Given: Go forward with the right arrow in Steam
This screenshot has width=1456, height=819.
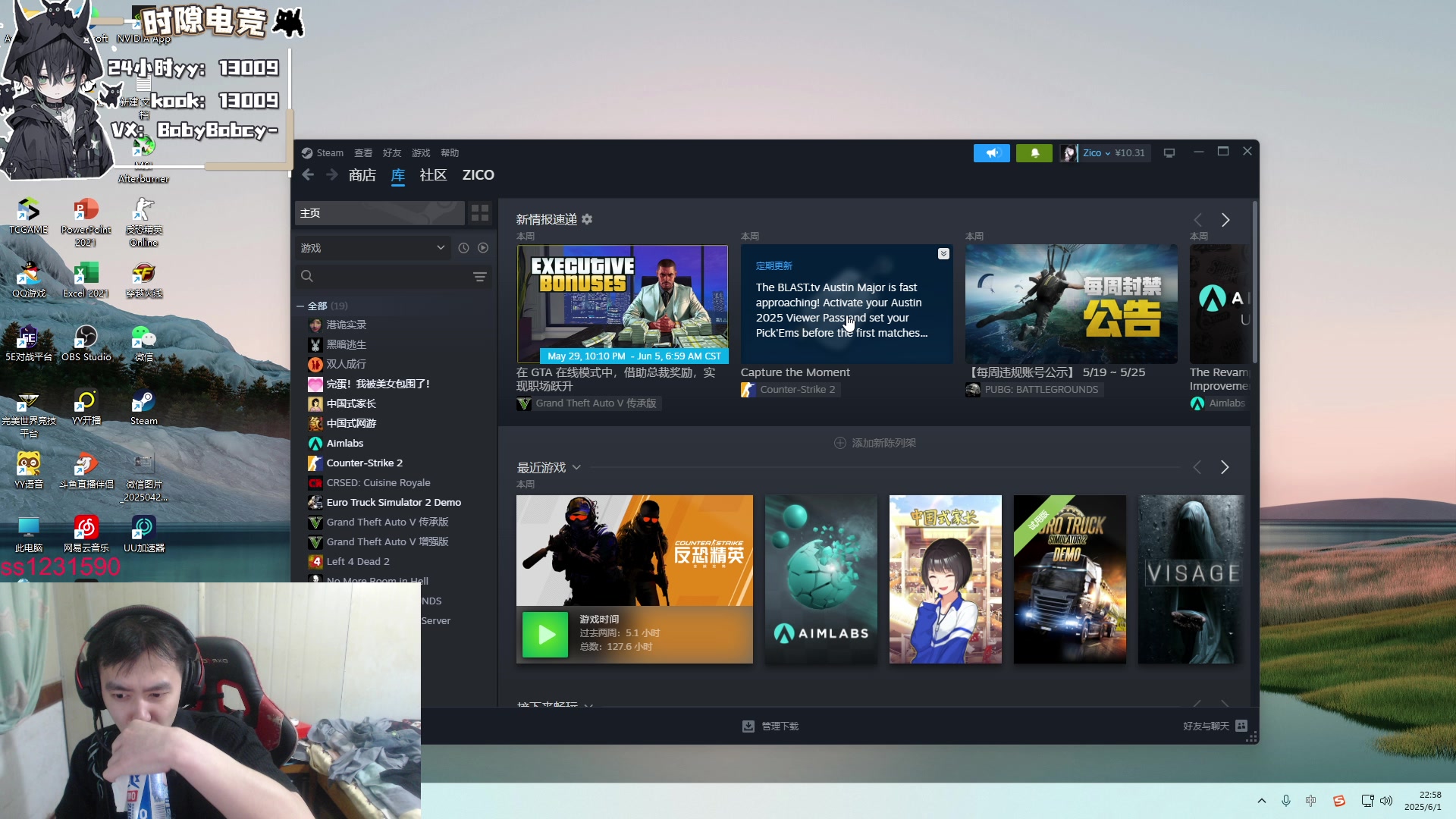Looking at the screenshot, I should tap(332, 175).
